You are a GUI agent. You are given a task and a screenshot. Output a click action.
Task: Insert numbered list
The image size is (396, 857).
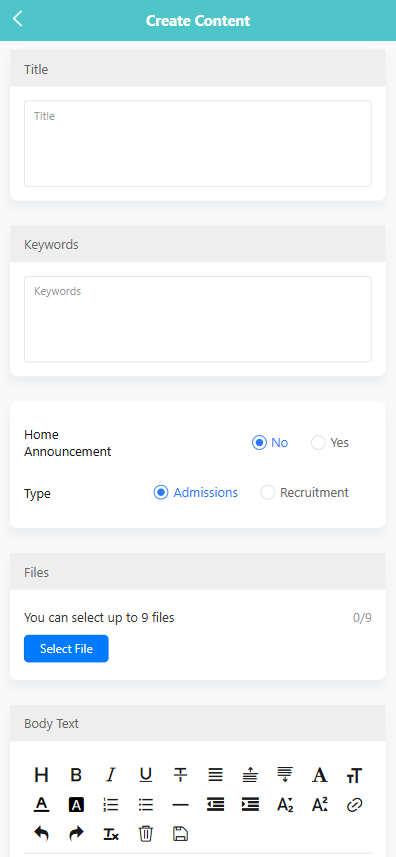click(111, 805)
